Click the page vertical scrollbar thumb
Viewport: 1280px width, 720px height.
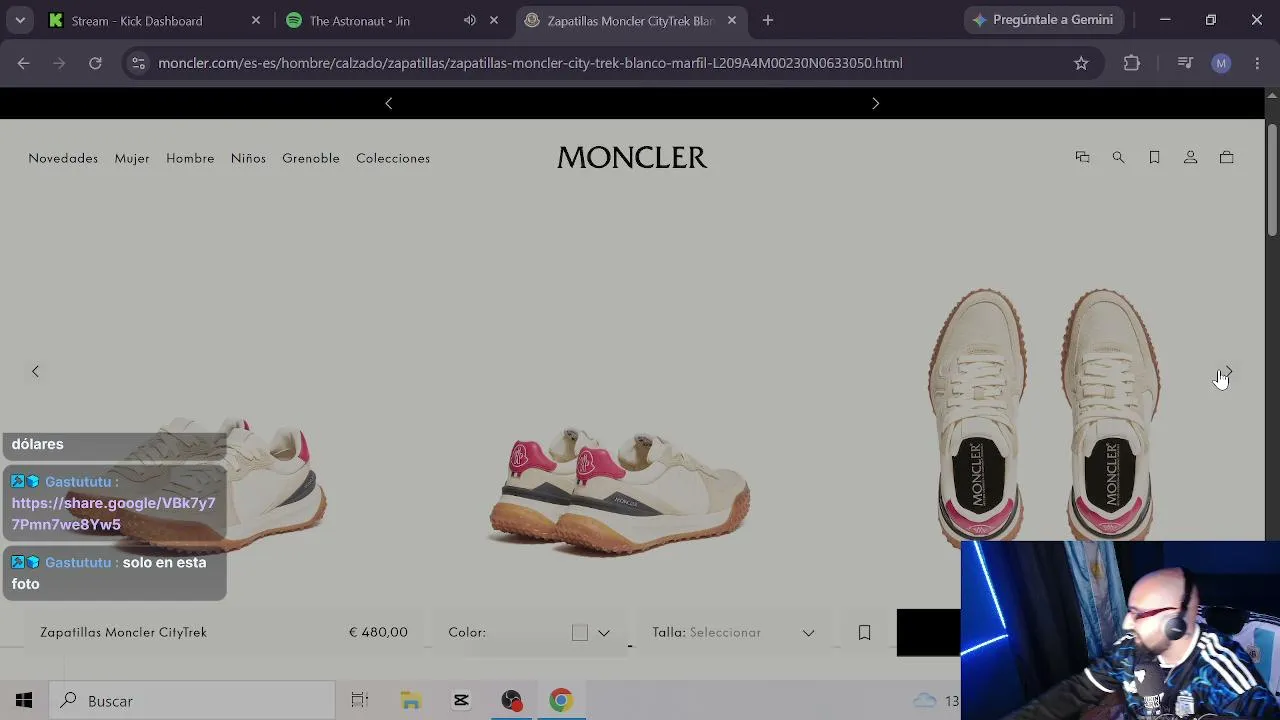1272,180
